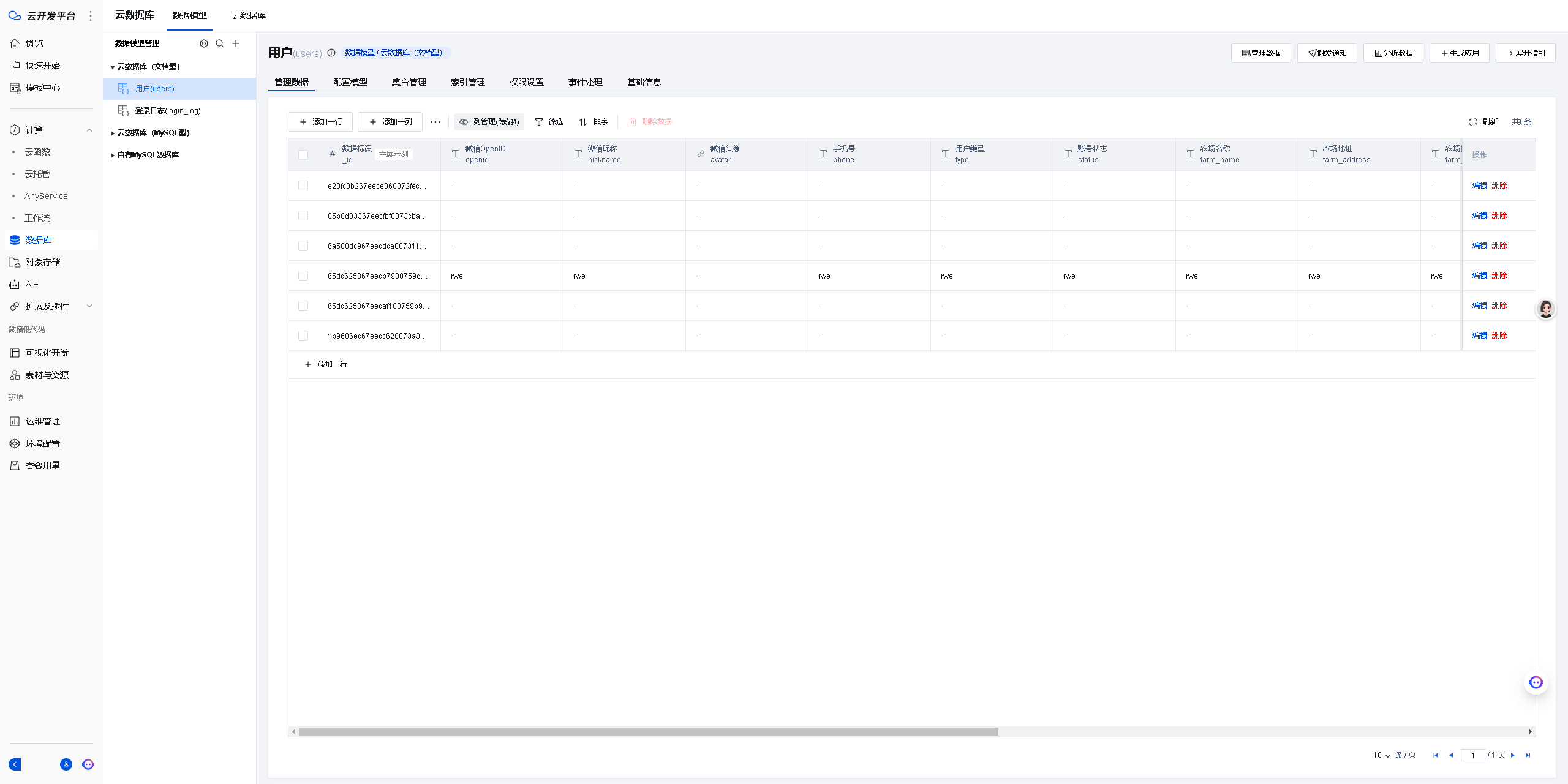Check the row starting with e23fc3b267
The height and width of the screenshot is (784, 1568).
click(303, 186)
